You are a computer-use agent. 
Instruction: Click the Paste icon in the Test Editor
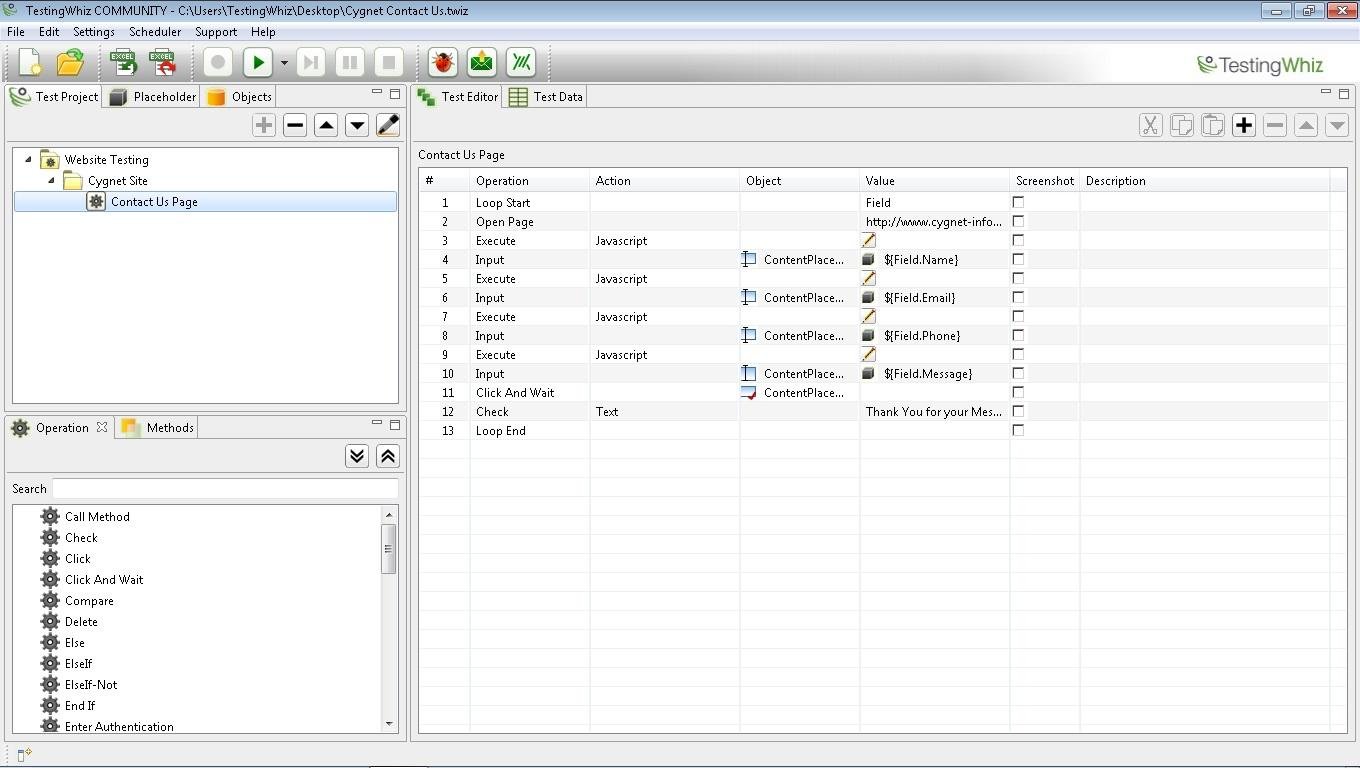coord(1212,124)
